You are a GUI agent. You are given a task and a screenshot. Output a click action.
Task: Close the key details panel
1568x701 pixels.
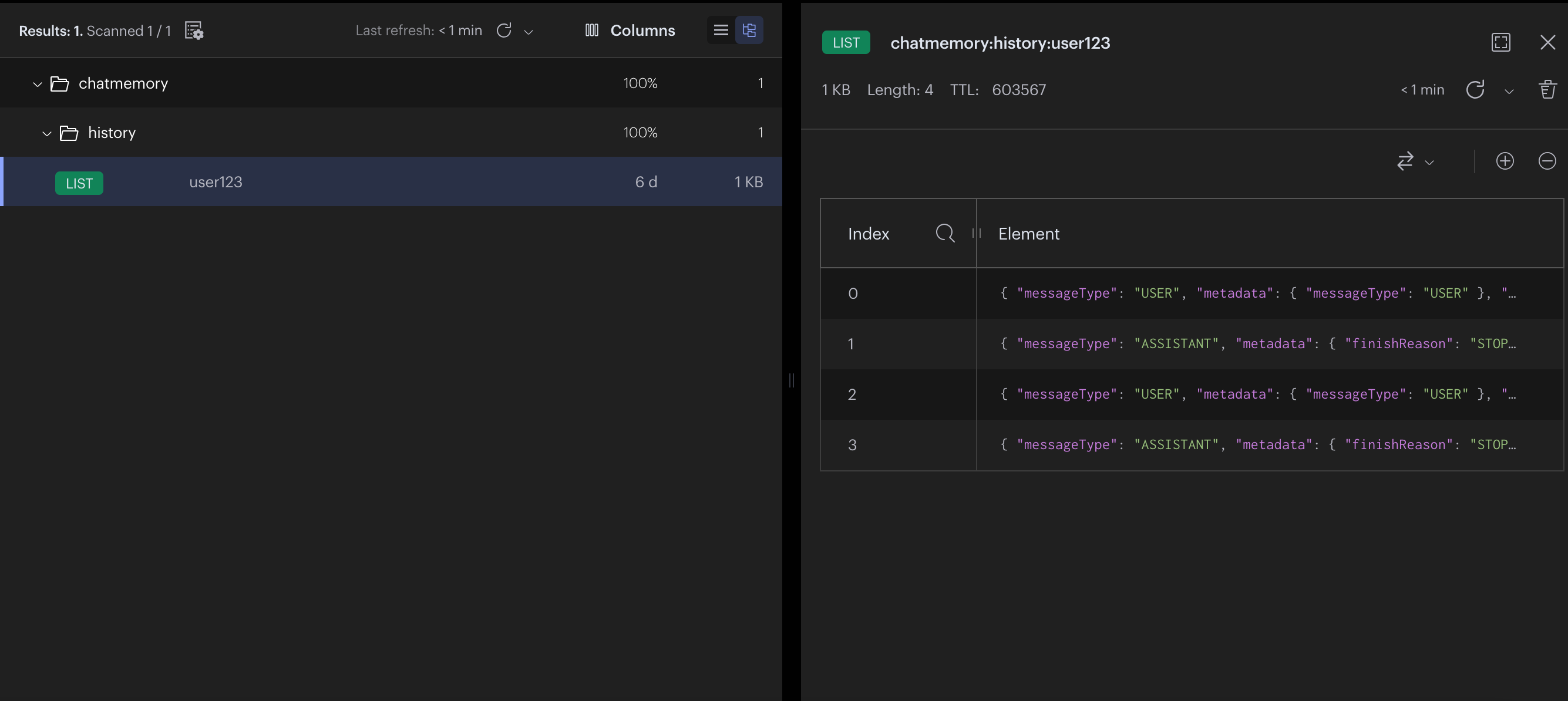click(1547, 43)
